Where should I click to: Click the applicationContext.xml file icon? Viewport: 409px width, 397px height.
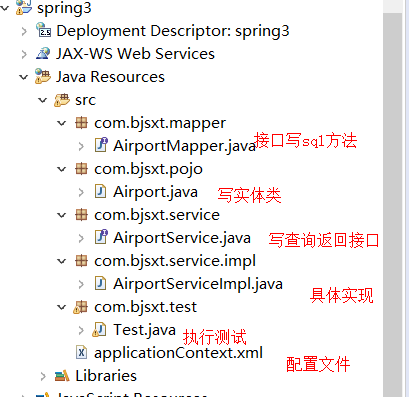point(81,352)
